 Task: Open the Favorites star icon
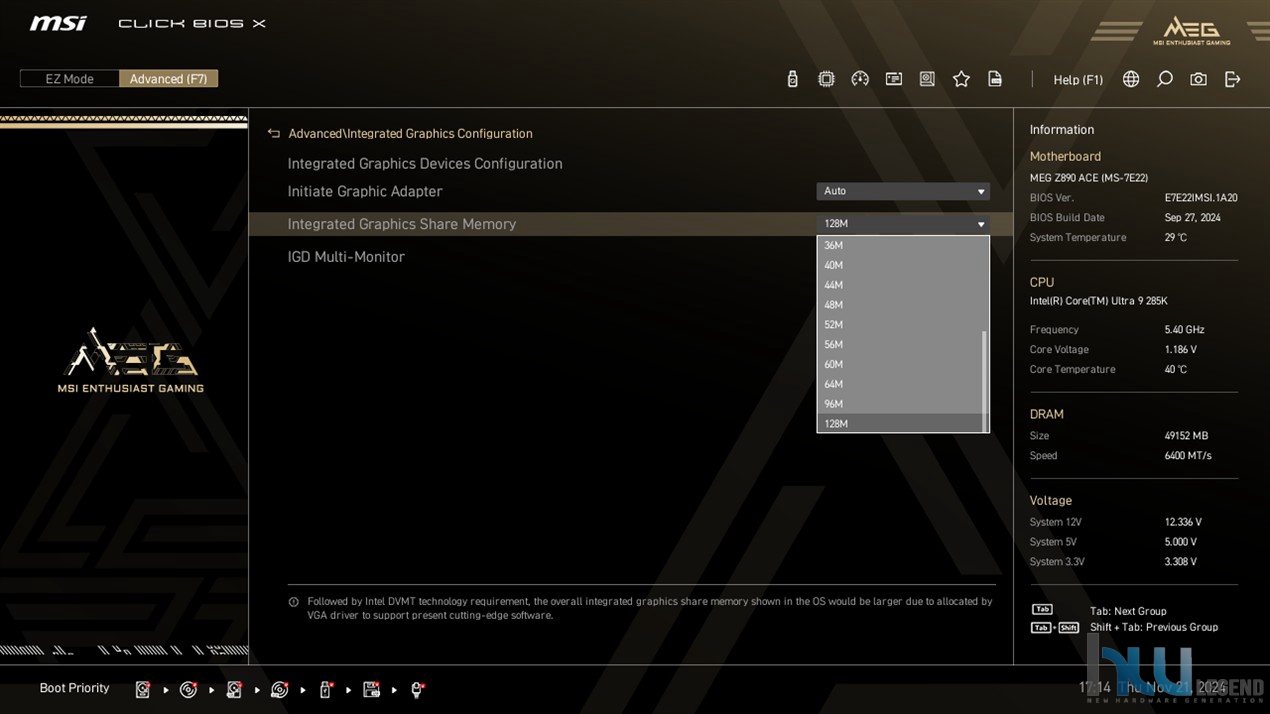click(x=961, y=79)
